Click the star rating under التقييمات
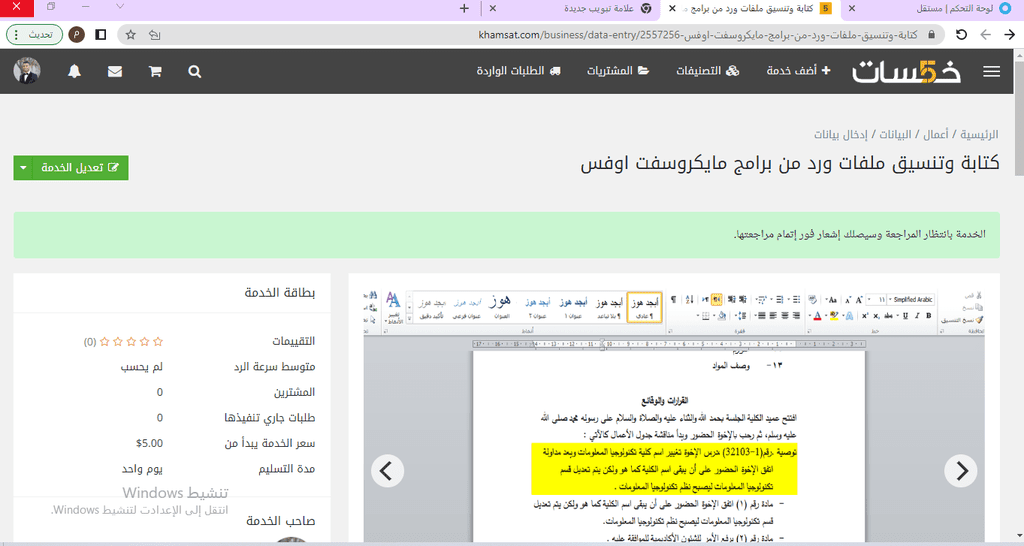Image resolution: width=1024 pixels, height=546 pixels. click(131, 342)
